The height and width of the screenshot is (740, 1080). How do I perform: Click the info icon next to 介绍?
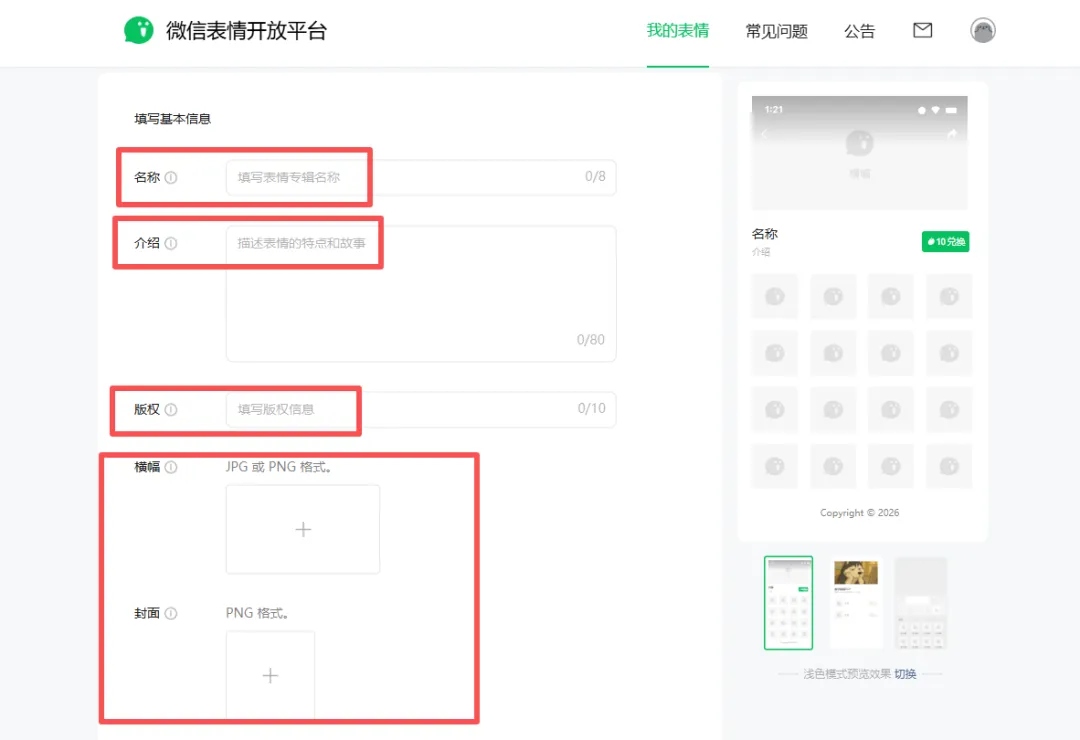point(171,243)
